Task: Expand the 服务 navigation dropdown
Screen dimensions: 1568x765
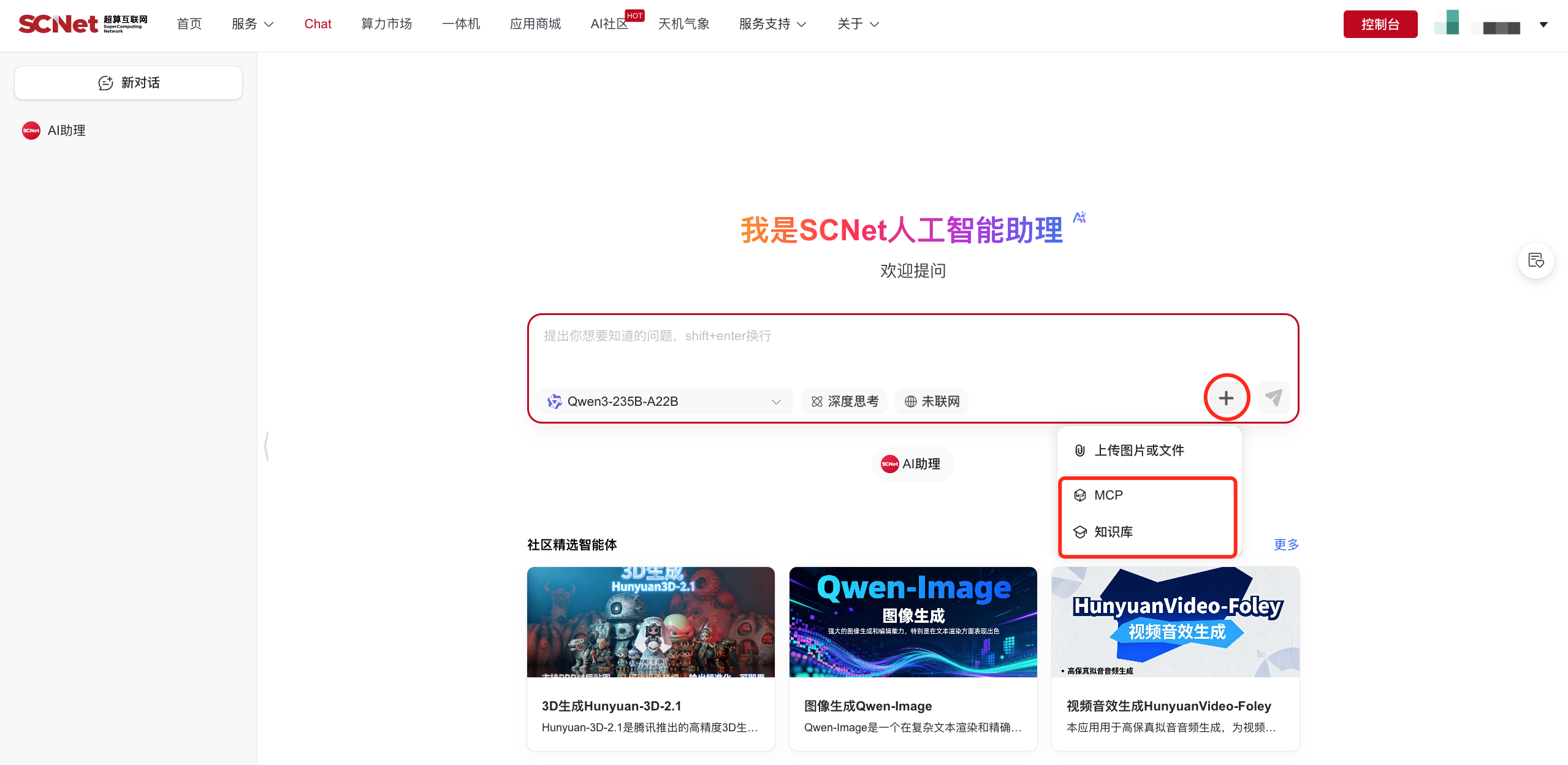Action: coord(252,24)
